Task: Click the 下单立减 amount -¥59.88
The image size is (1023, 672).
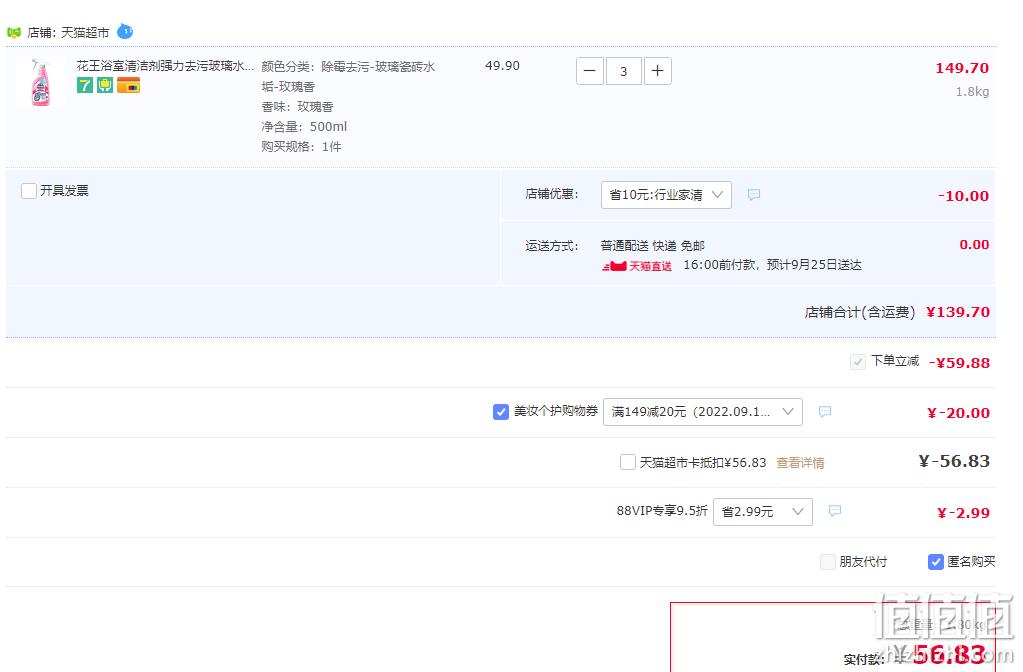Action: 959,363
